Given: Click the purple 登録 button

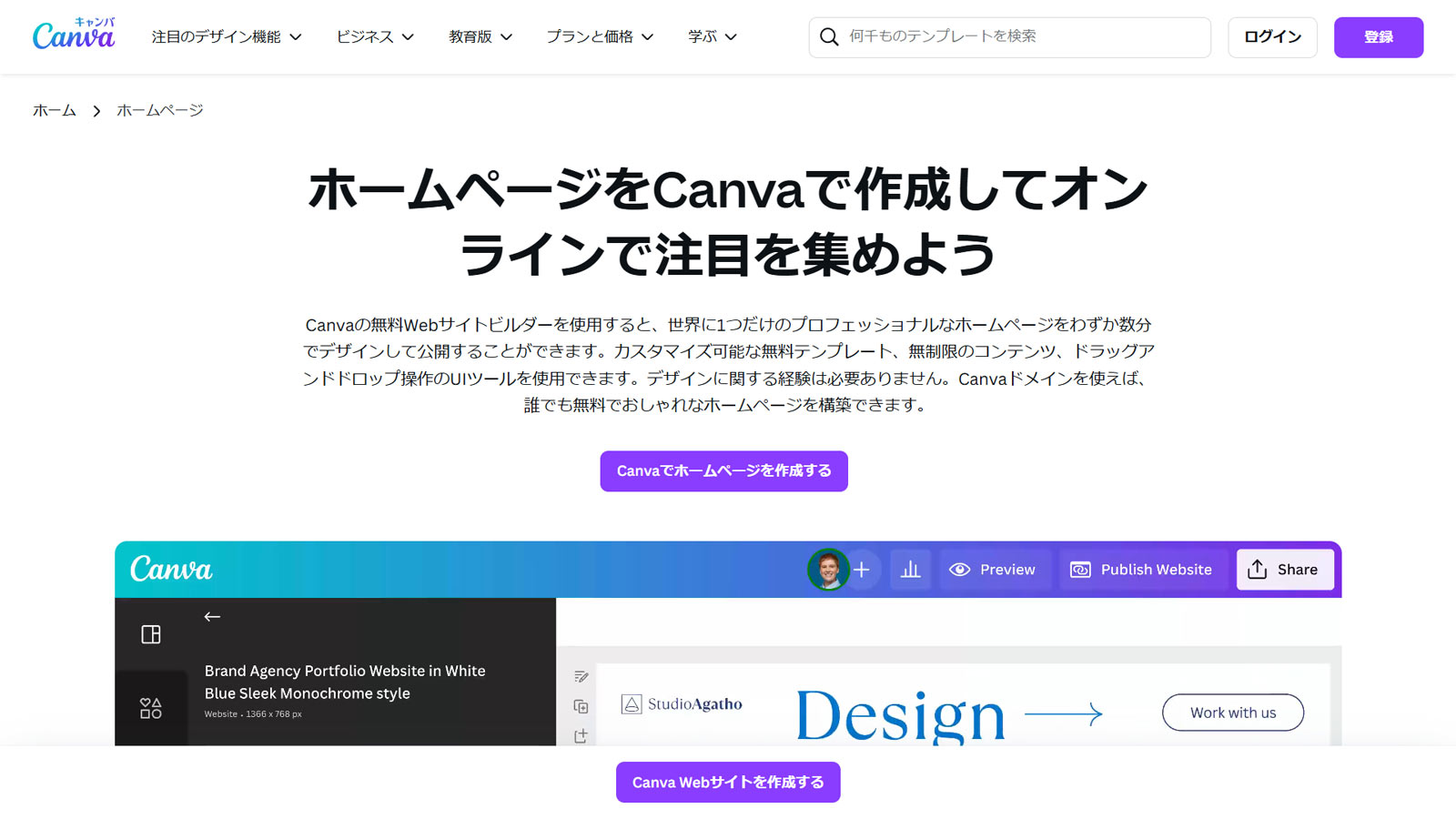Looking at the screenshot, I should coord(1379,37).
